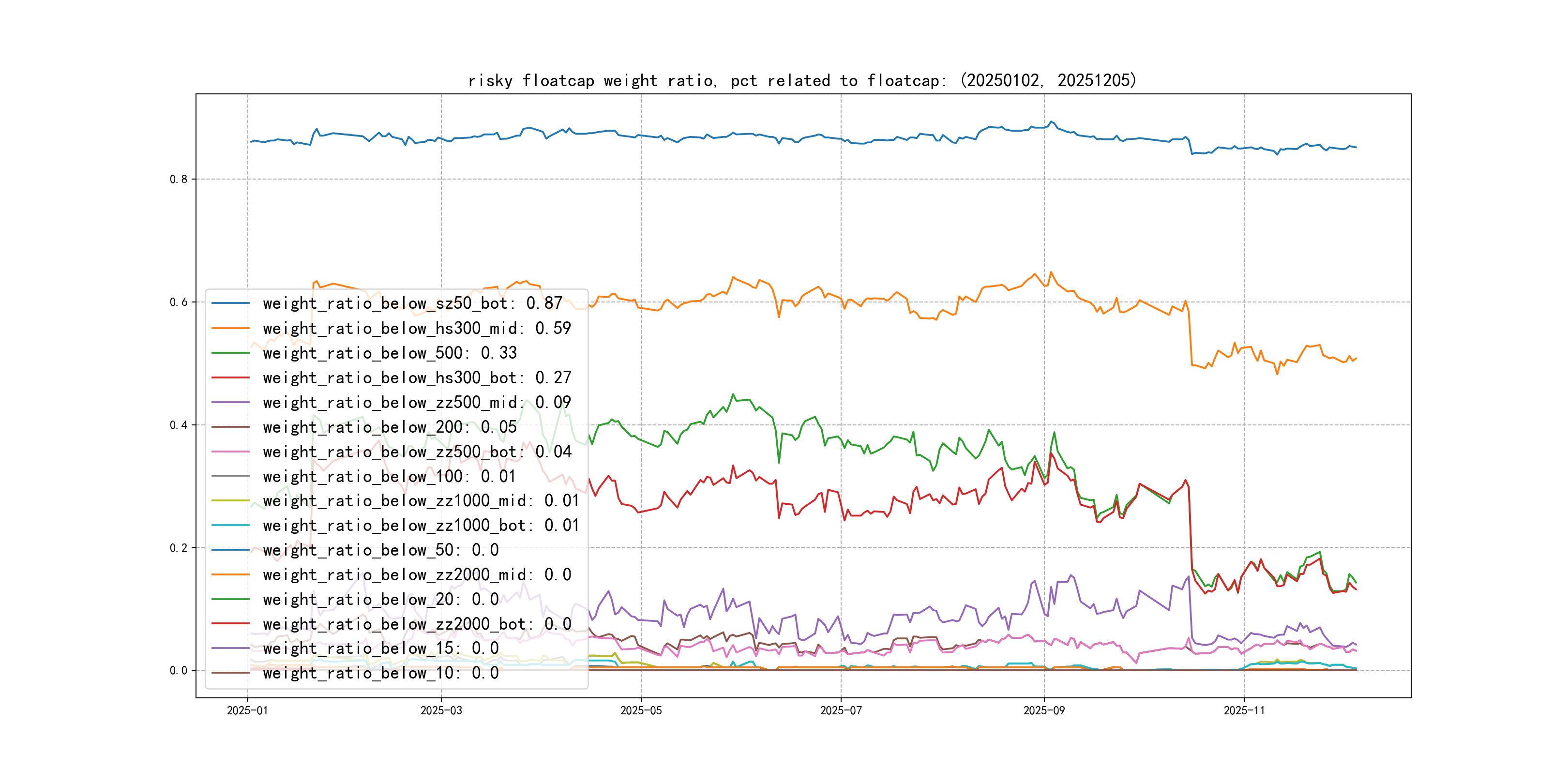The image size is (1568, 784).
Task: Click the green swatch for weight_ratio_below_500
Action: click(230, 353)
